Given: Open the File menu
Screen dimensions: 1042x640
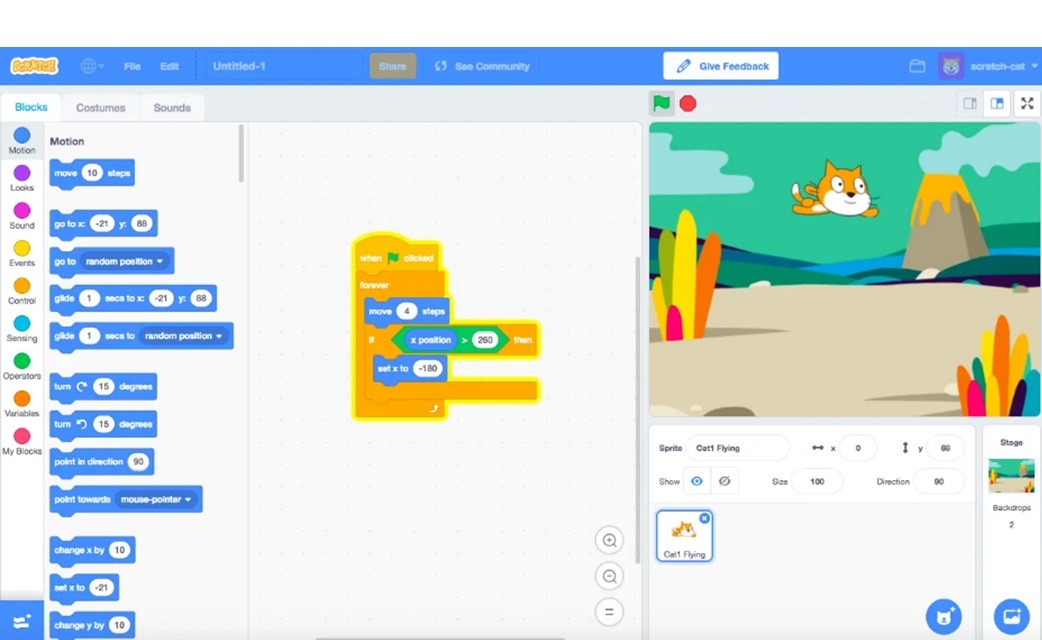Looking at the screenshot, I should (x=132, y=66).
